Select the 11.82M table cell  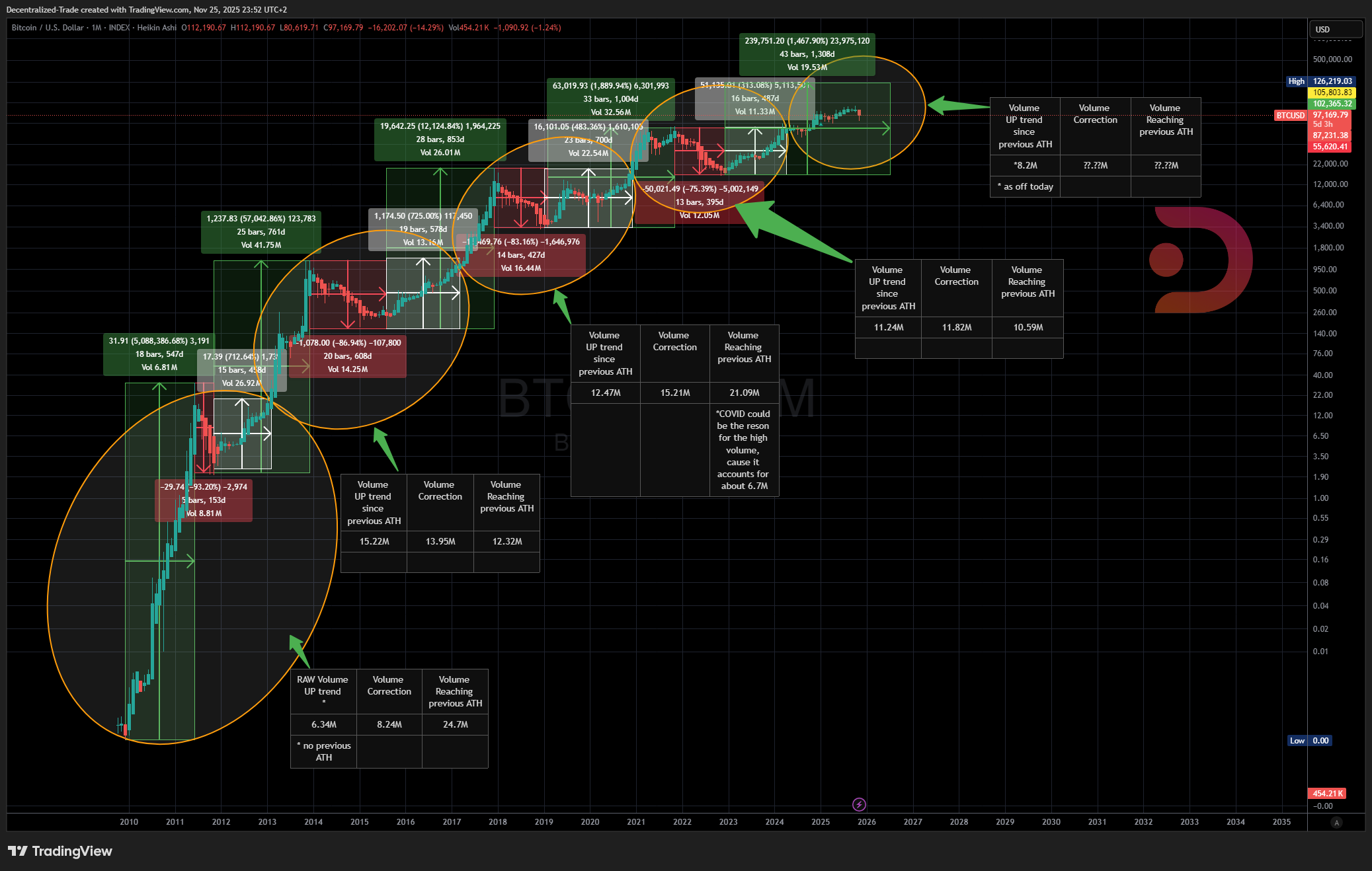click(x=957, y=328)
